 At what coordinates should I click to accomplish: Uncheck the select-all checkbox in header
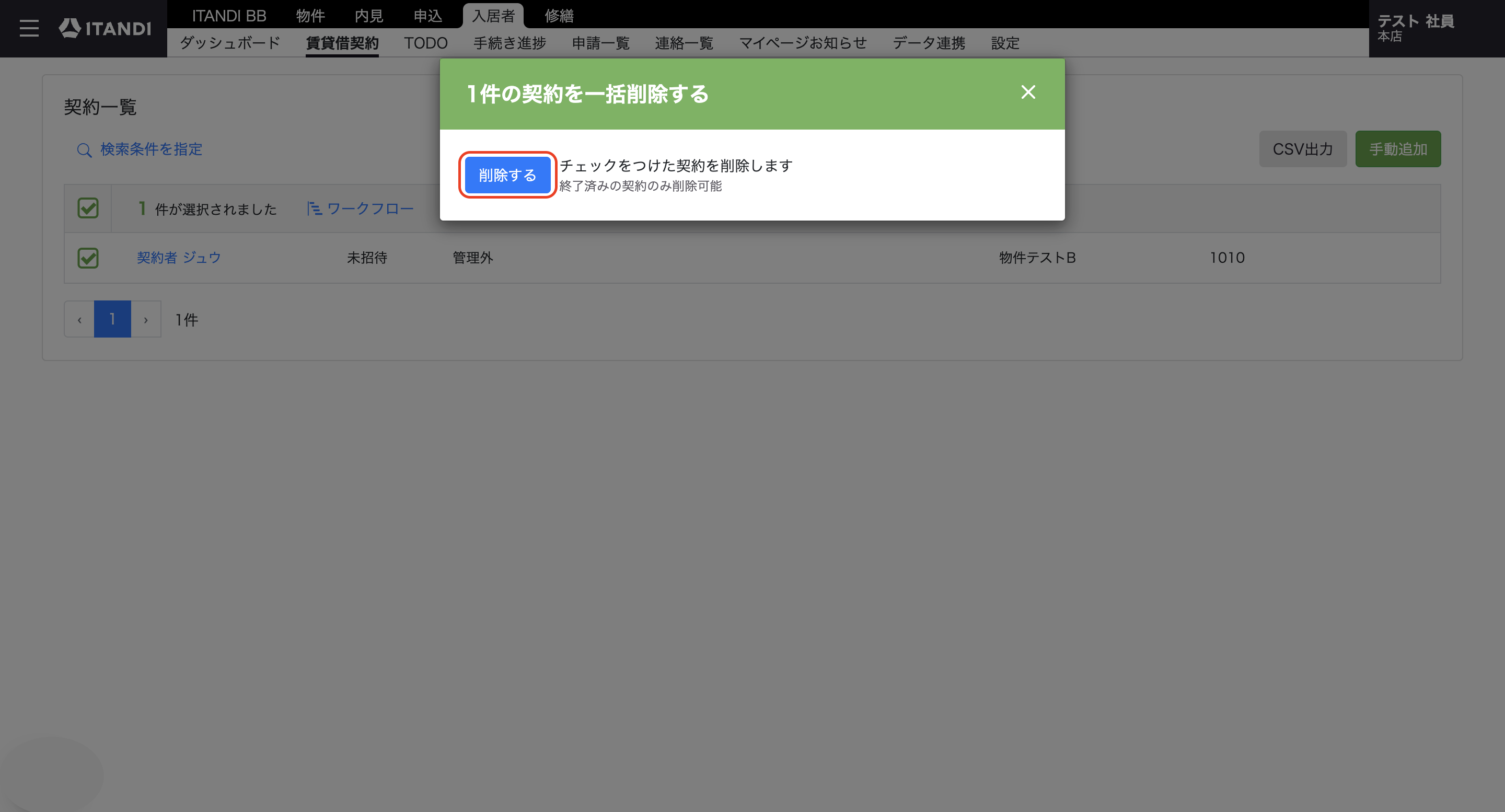(x=88, y=208)
